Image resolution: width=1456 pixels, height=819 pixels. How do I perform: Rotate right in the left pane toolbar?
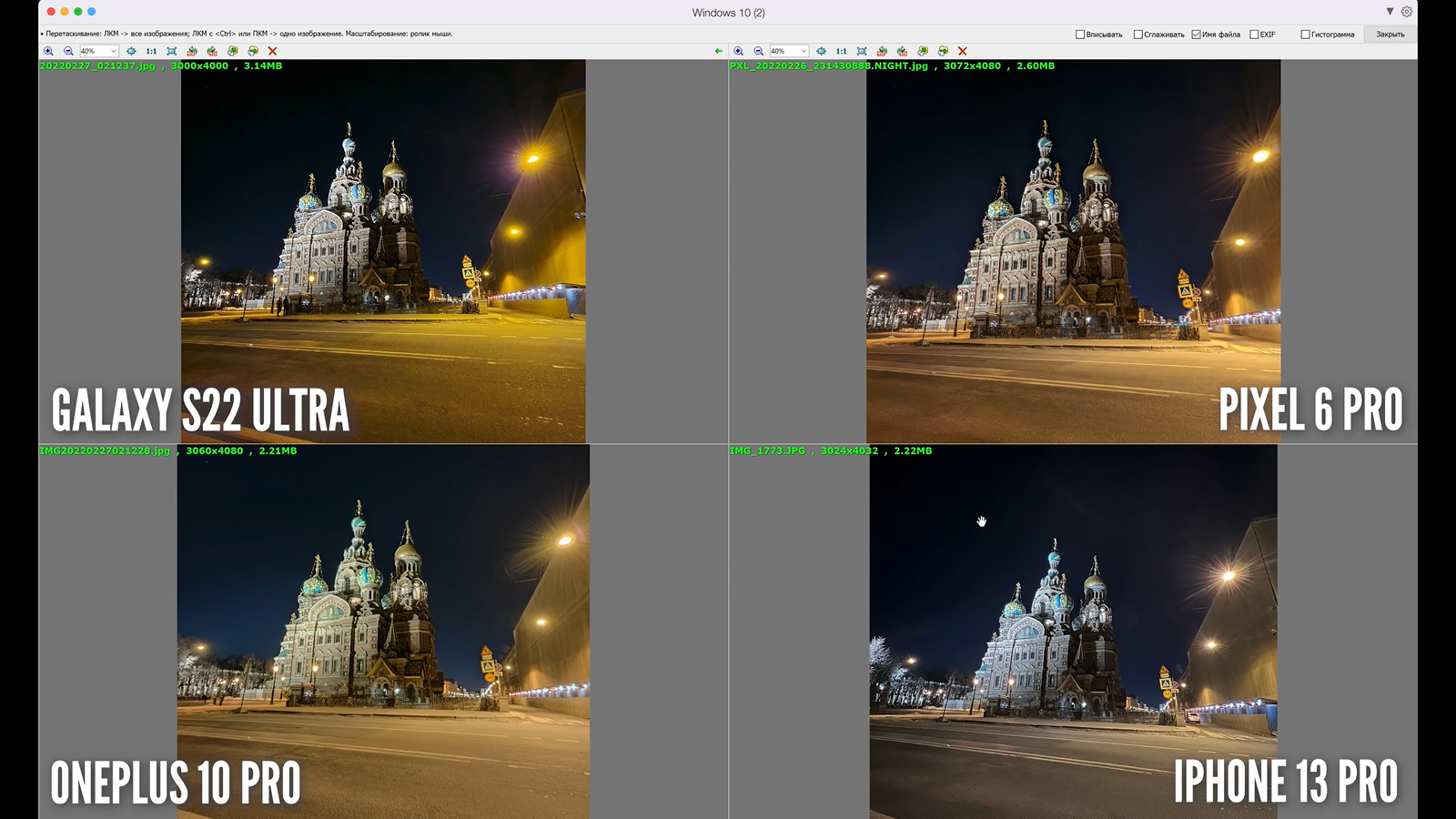212,51
